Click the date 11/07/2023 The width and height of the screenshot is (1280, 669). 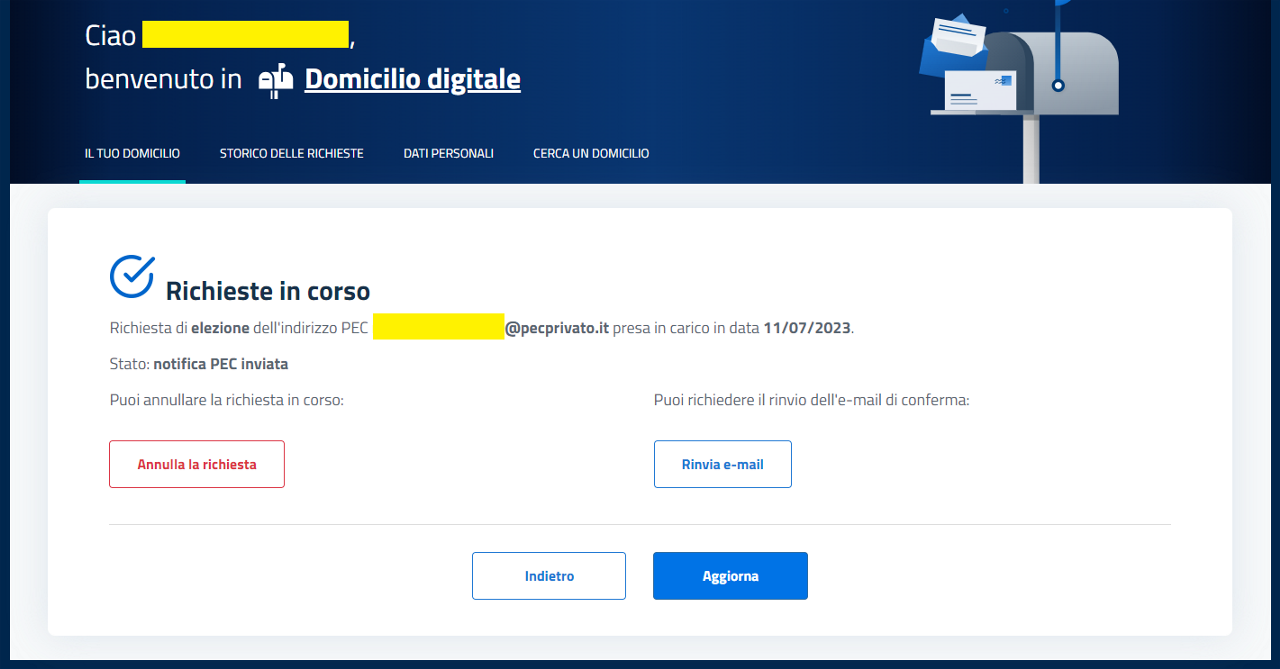point(807,328)
